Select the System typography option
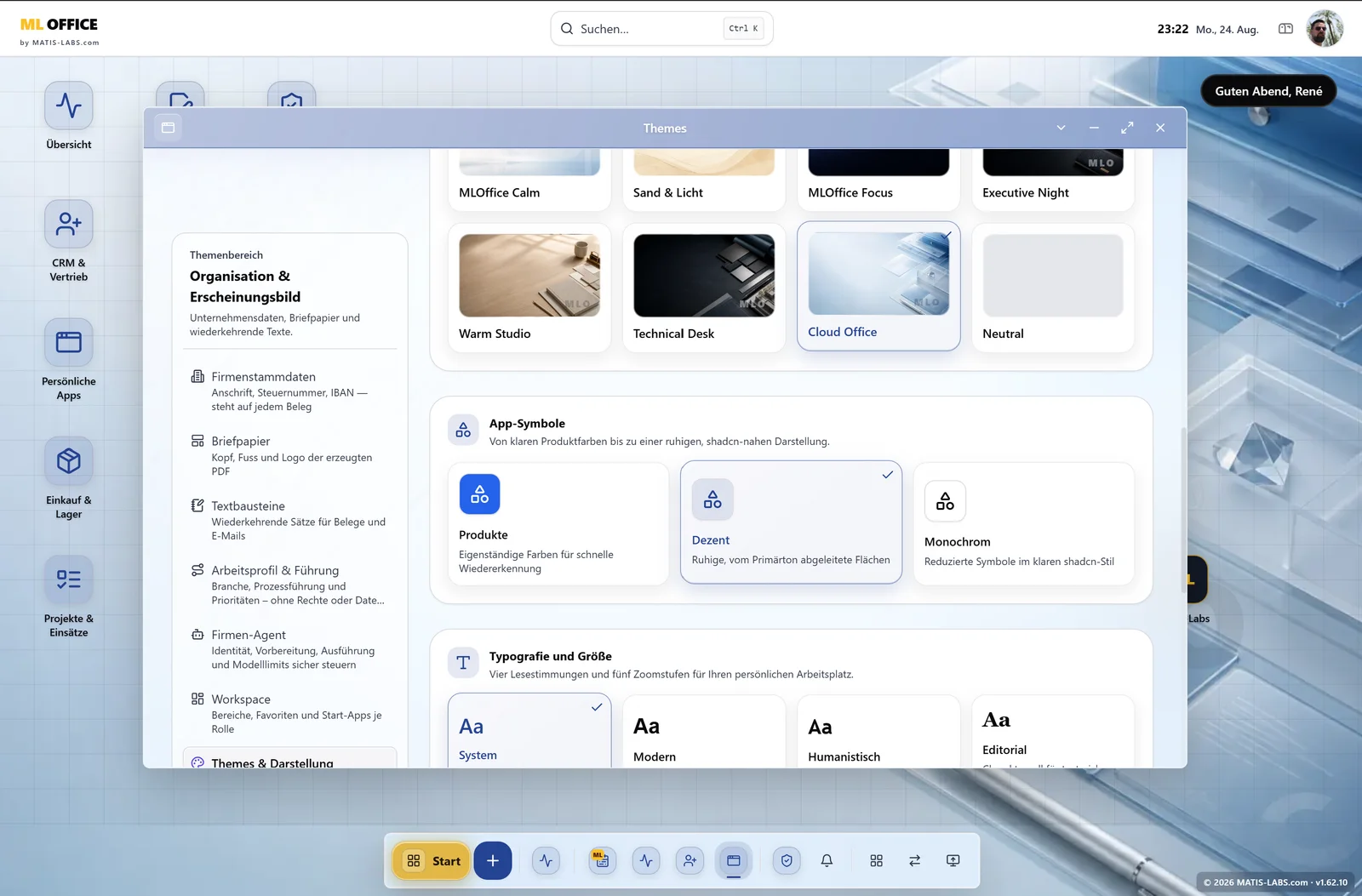This screenshot has height=896, width=1362. (529, 731)
